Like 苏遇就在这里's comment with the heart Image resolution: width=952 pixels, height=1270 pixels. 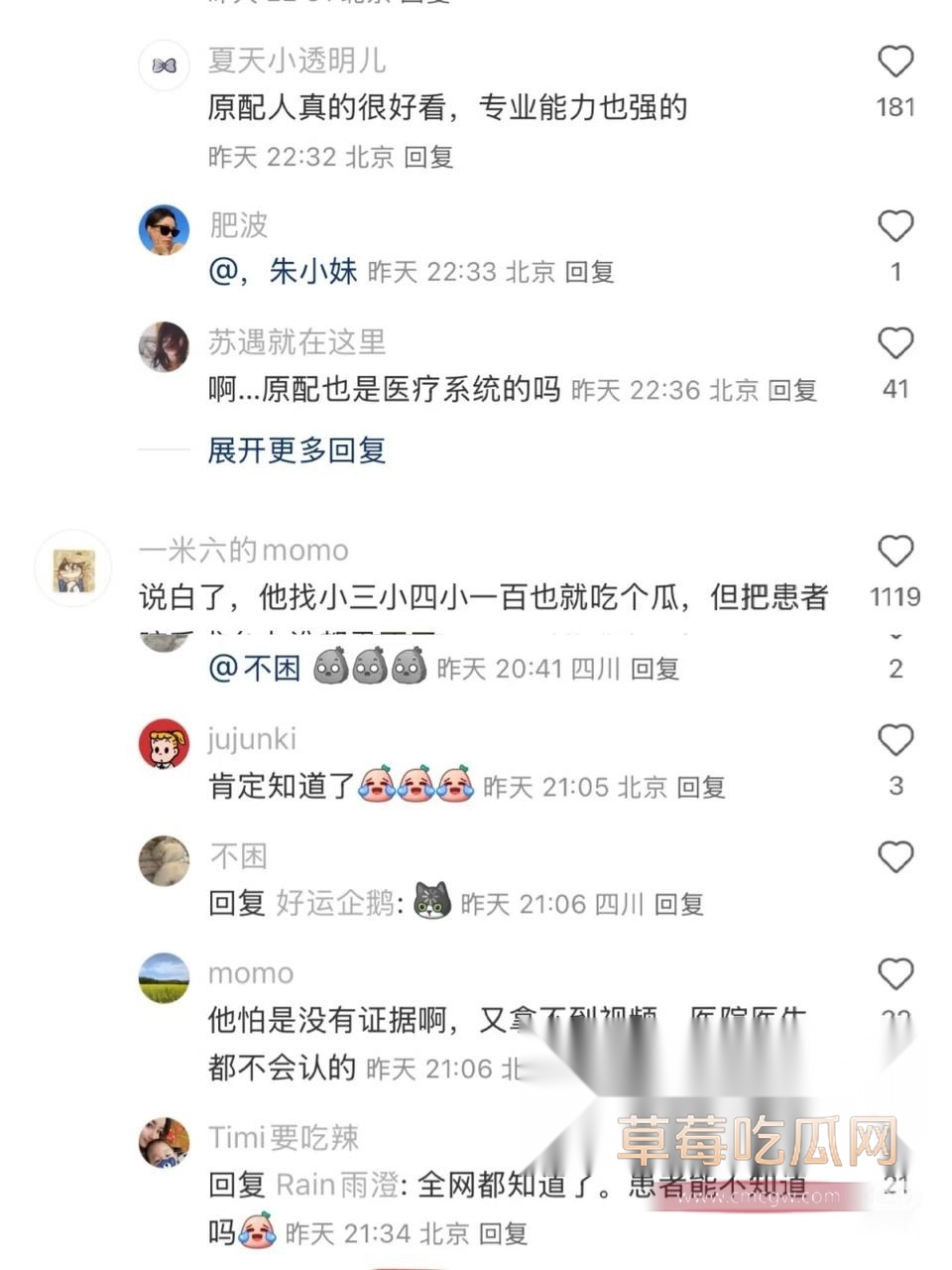(895, 343)
